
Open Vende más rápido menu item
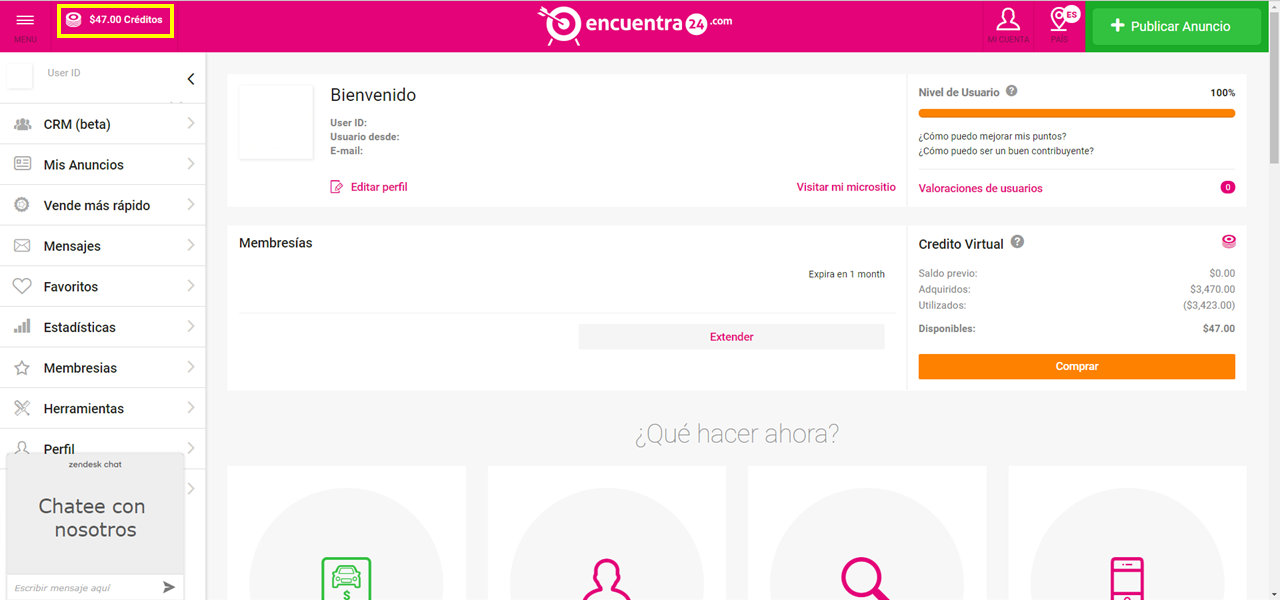coord(103,205)
